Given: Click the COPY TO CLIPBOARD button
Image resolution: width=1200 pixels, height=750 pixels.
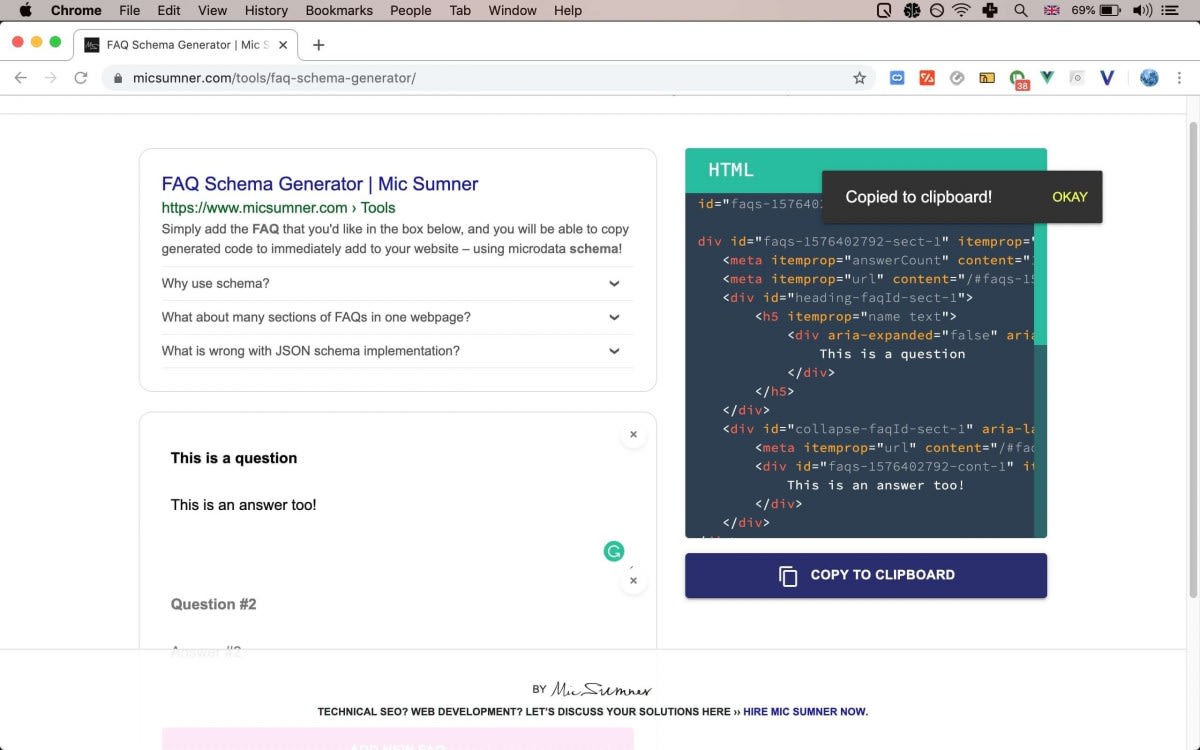Looking at the screenshot, I should tap(866, 575).
